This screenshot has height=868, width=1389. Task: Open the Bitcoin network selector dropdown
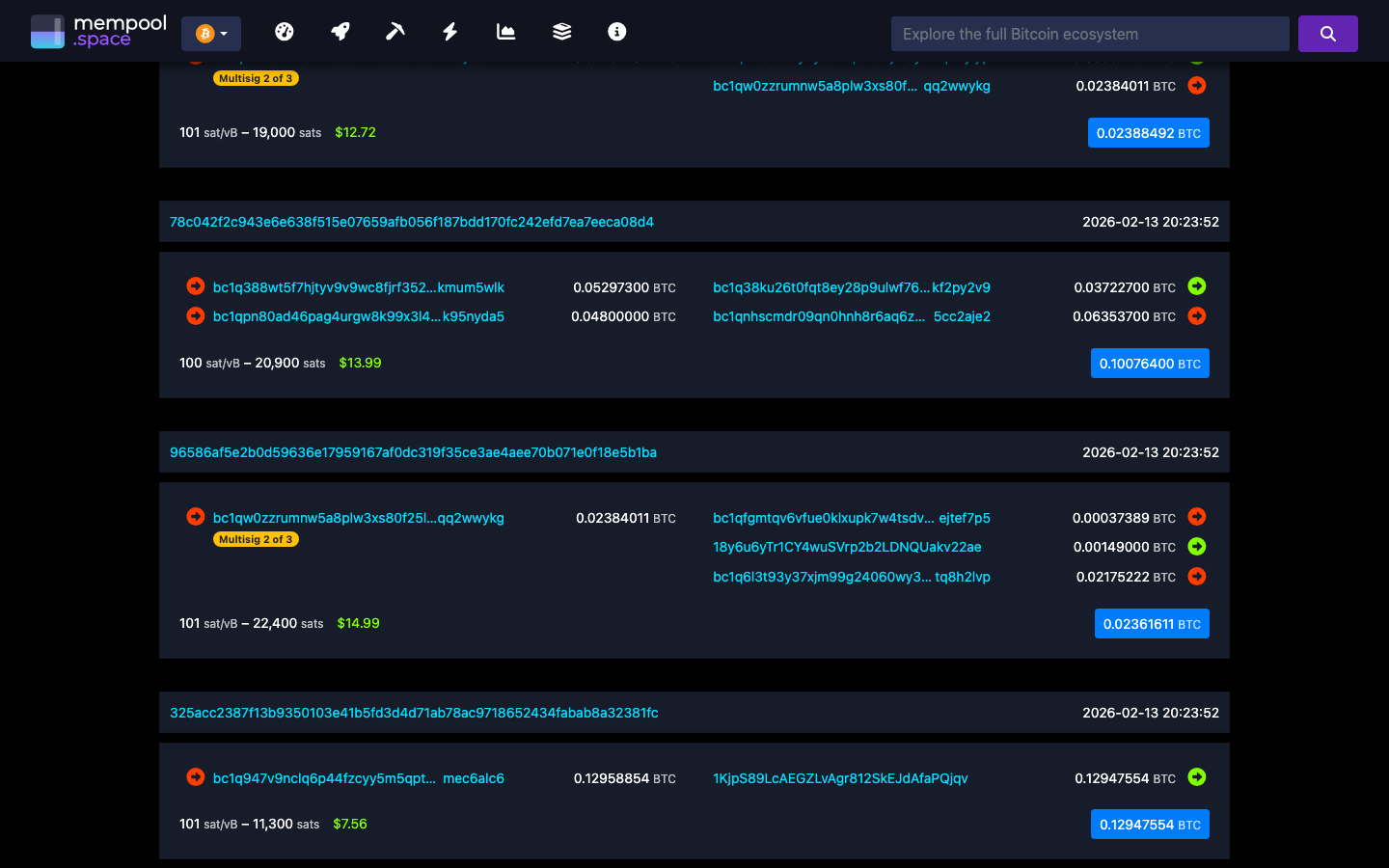coord(210,32)
